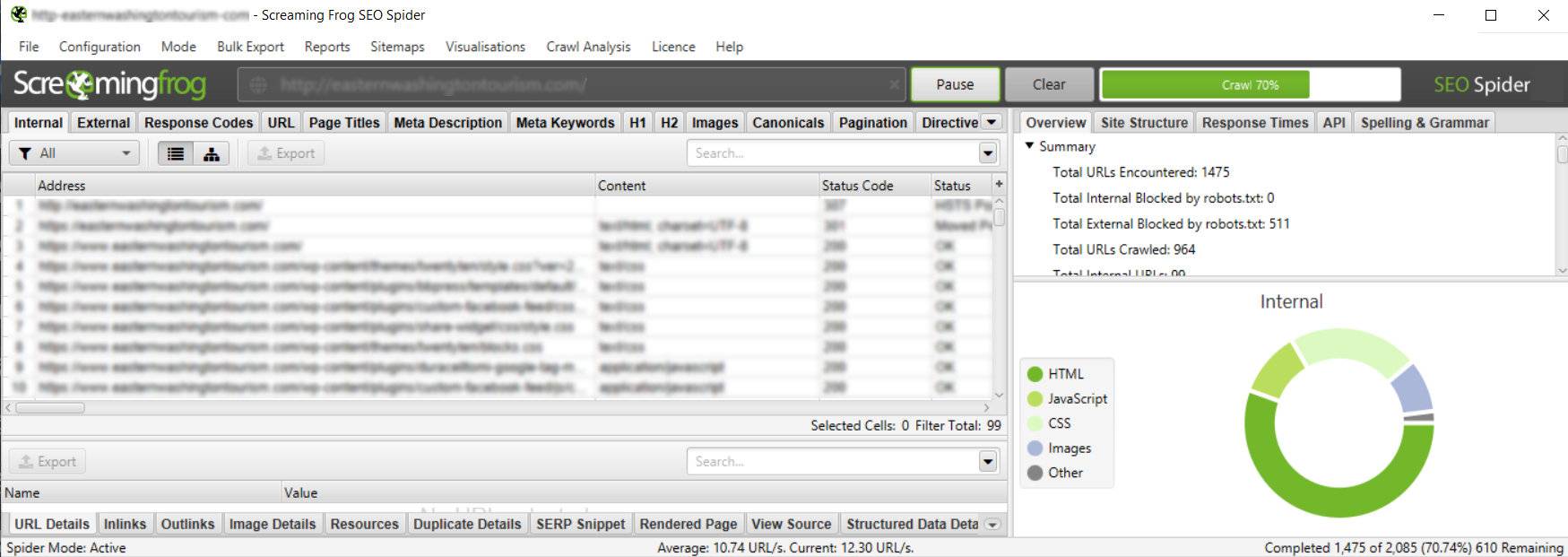Click Images legend marker
This screenshot has width=1568, height=557.
1035,448
